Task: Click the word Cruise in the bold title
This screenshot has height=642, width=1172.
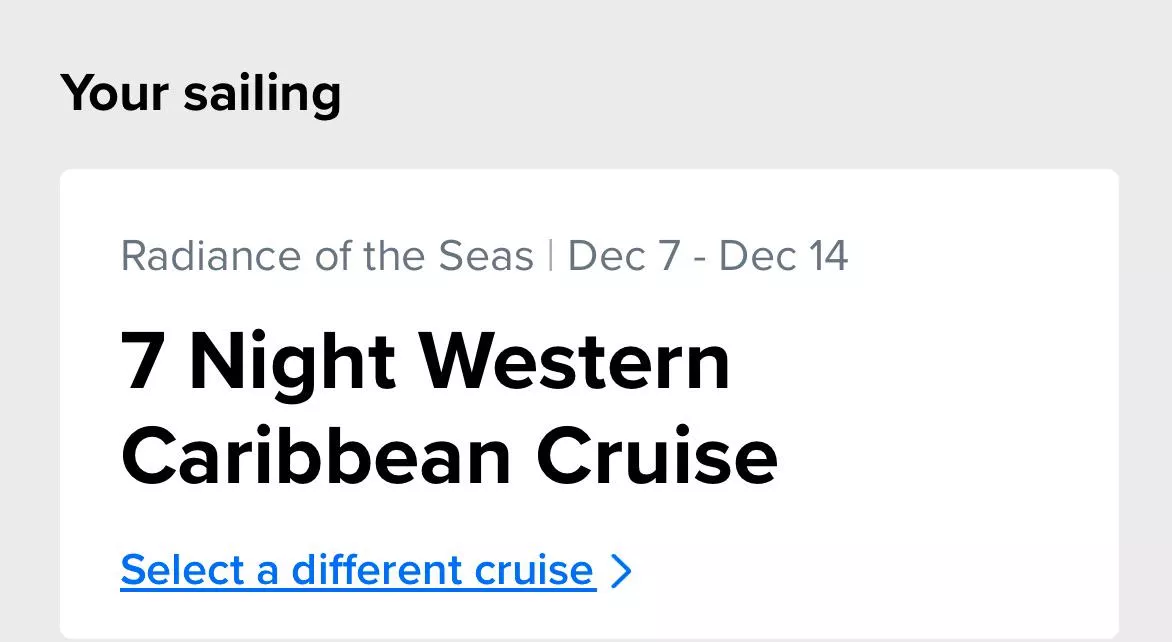Action: (x=657, y=456)
